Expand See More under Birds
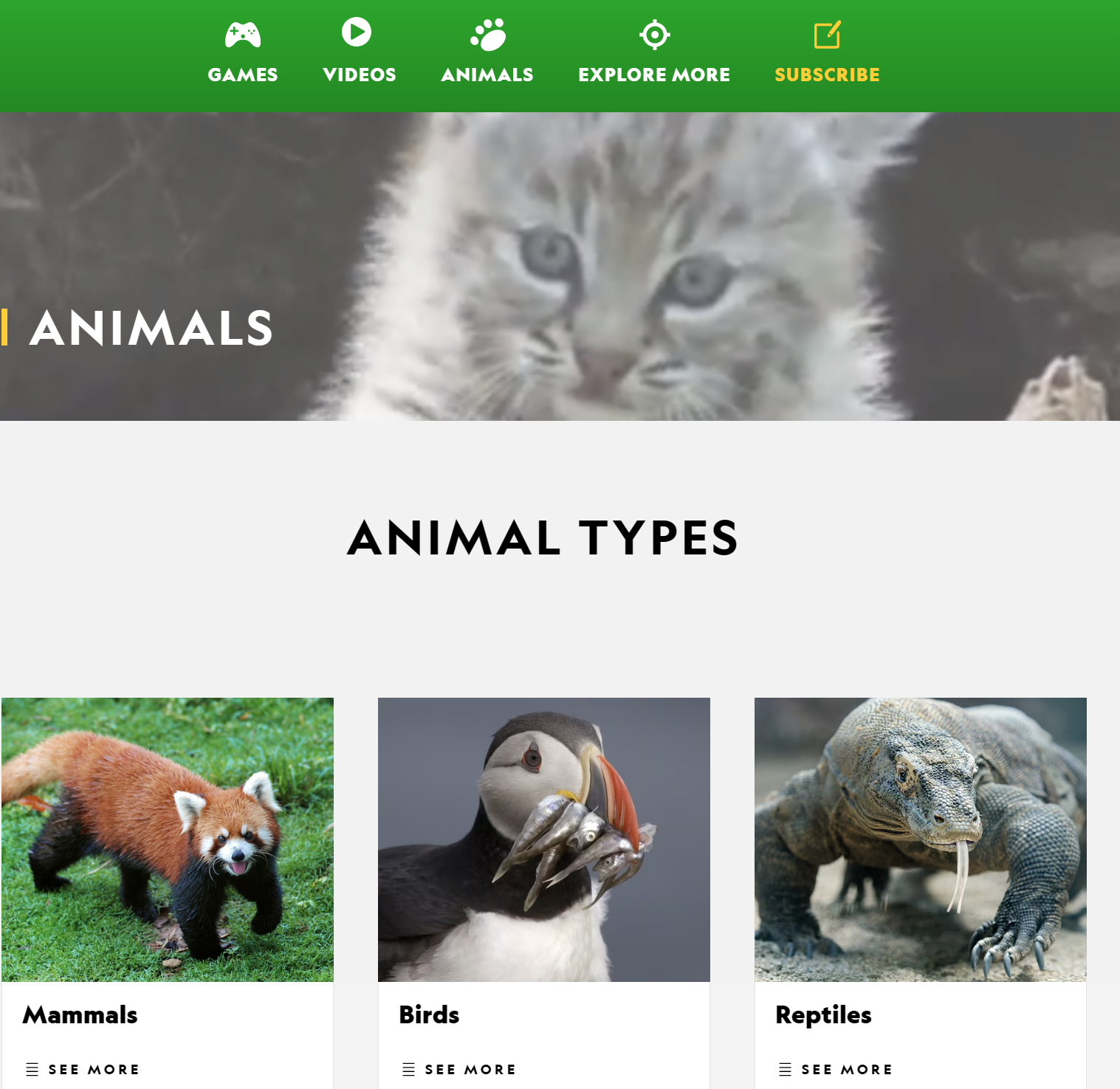 (x=470, y=1069)
